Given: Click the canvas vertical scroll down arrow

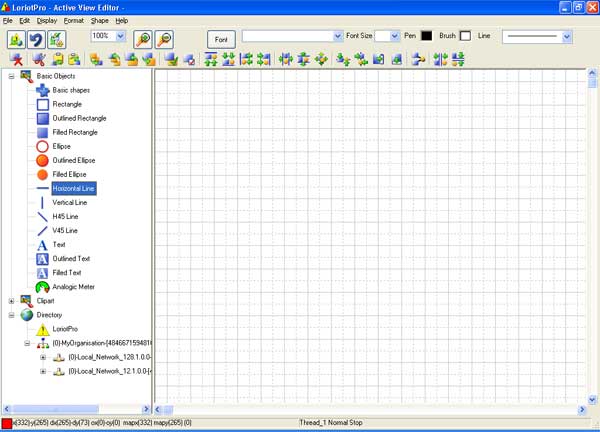Looking at the screenshot, I should pyautogui.click(x=592, y=400).
